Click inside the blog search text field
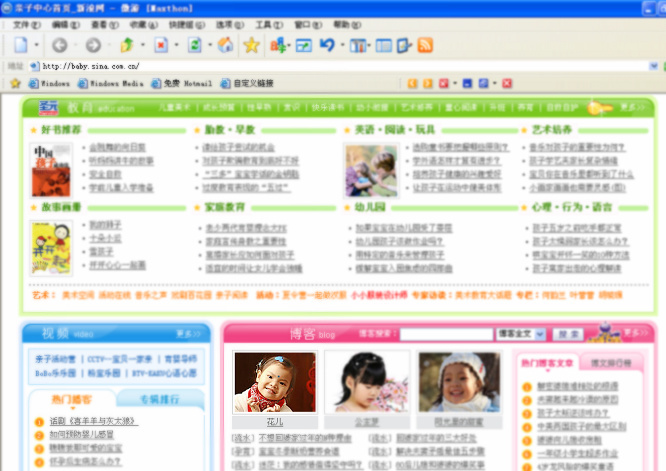 445,334
